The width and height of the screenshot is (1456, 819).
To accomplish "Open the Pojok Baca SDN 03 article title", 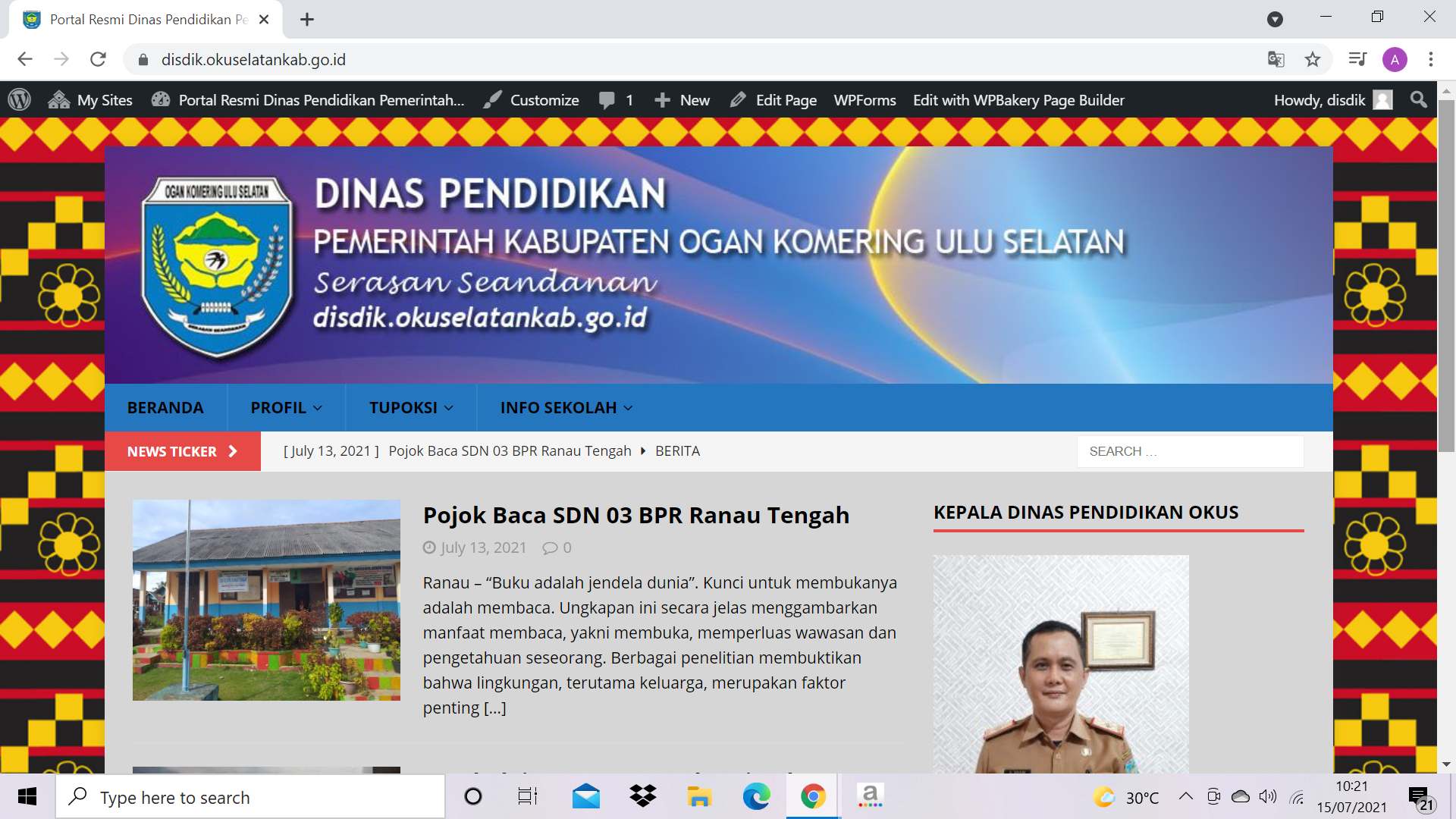I will [x=635, y=516].
